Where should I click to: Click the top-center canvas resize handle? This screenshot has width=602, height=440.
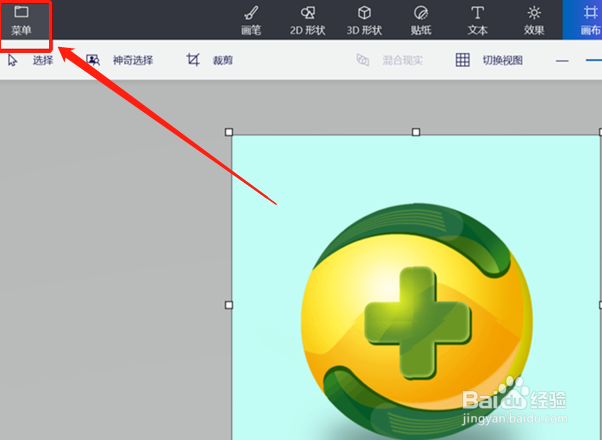[416, 132]
